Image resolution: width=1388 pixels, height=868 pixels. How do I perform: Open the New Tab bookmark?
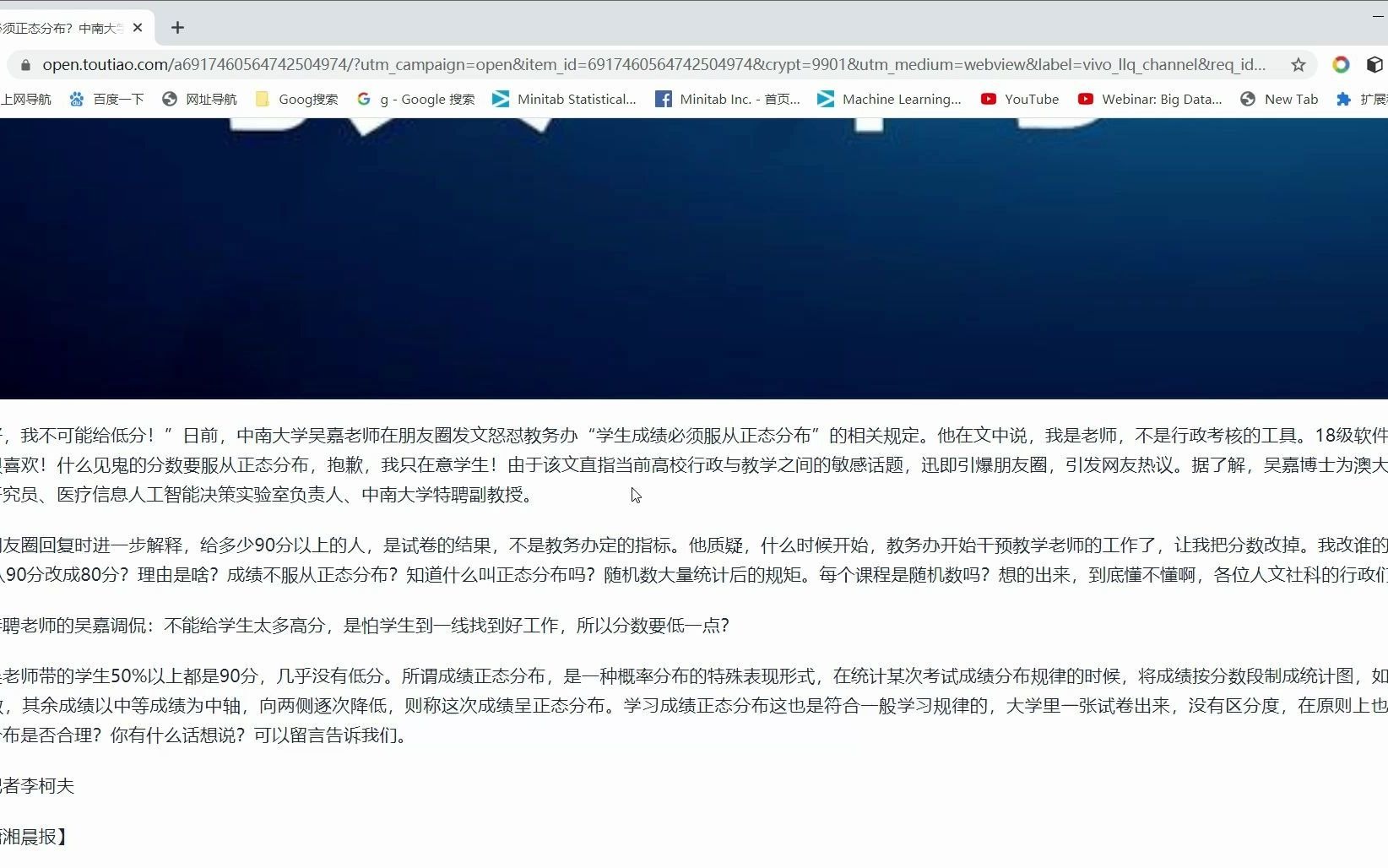1280,99
